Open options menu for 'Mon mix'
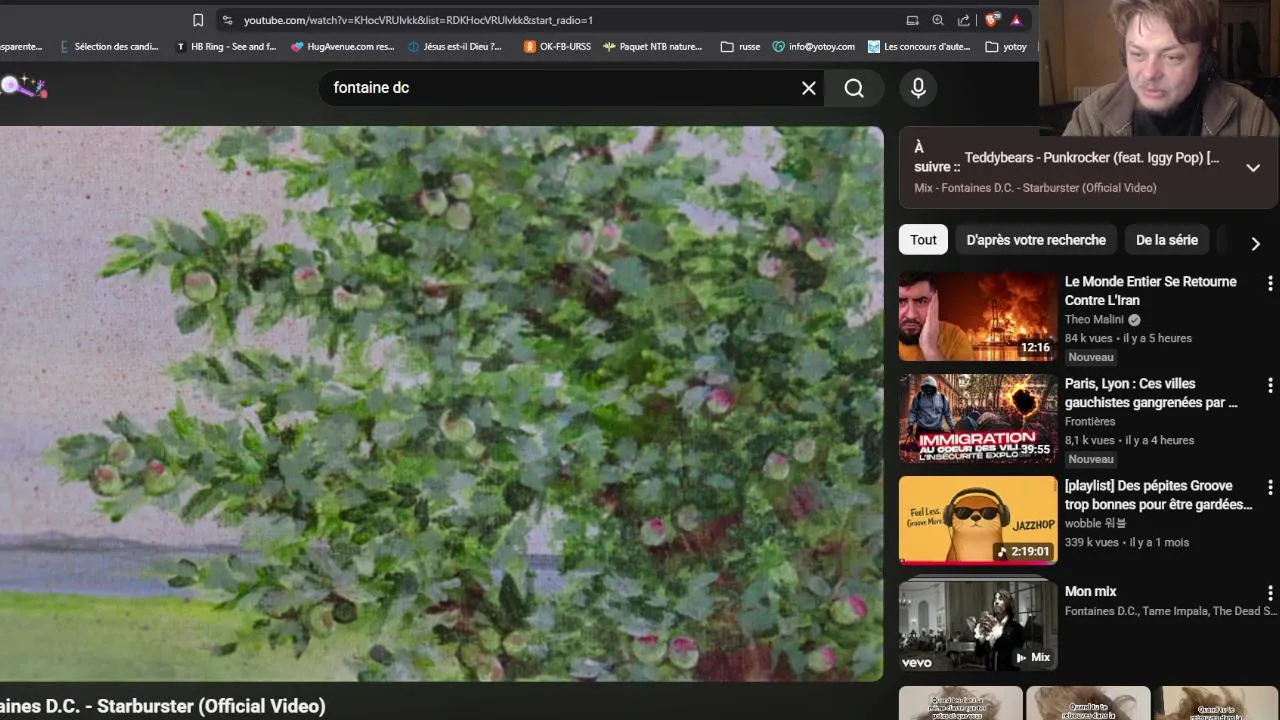The image size is (1280, 720). [x=1270, y=593]
